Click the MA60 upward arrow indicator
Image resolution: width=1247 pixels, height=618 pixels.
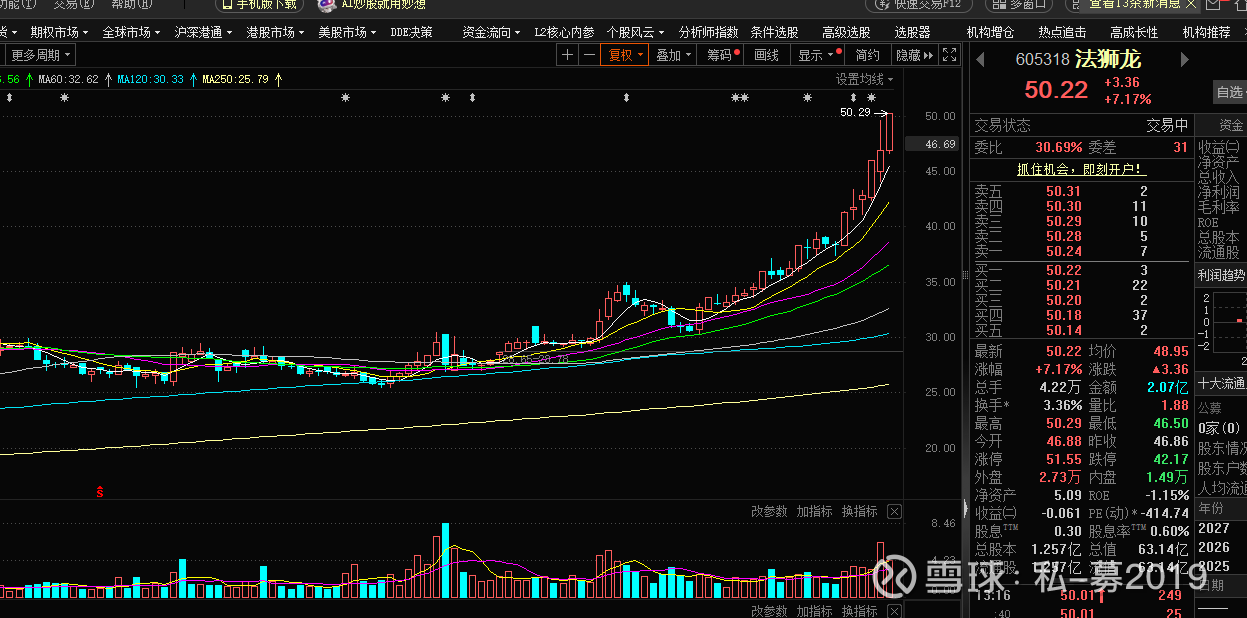[107, 79]
